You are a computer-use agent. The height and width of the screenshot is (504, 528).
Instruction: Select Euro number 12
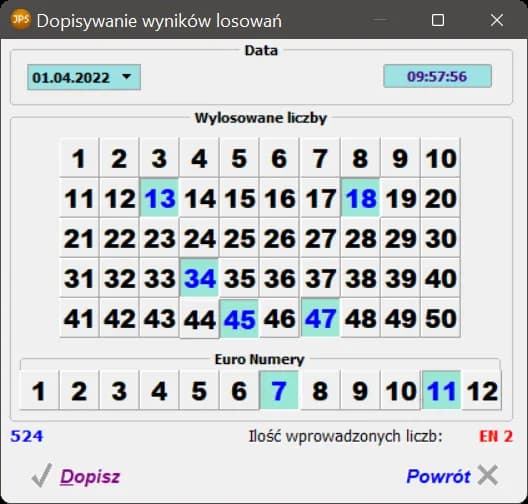pos(482,390)
